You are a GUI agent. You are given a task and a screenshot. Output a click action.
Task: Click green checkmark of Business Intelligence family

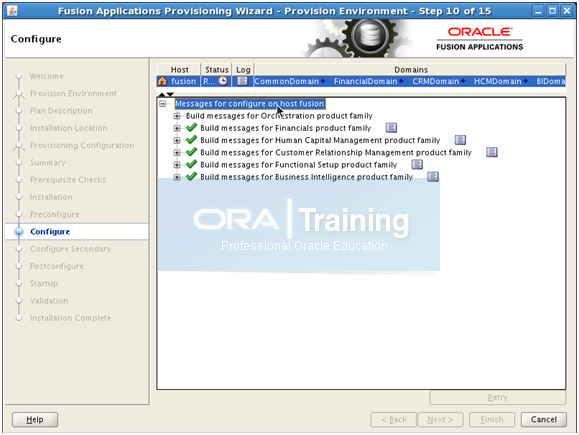click(191, 176)
